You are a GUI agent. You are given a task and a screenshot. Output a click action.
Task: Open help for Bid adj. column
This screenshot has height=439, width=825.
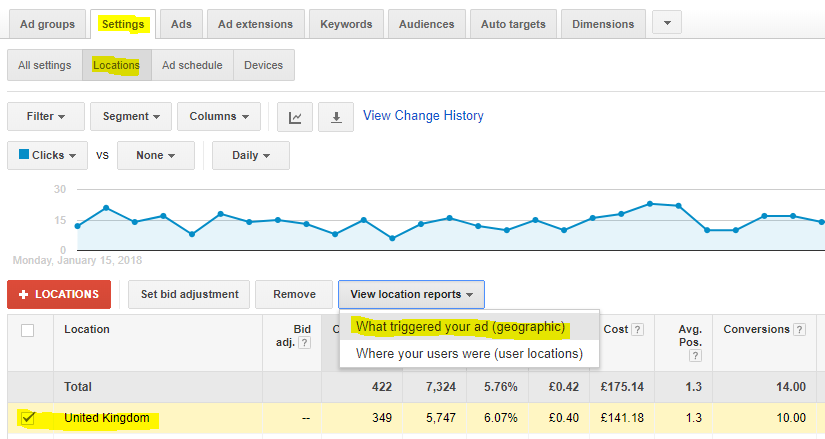click(304, 343)
